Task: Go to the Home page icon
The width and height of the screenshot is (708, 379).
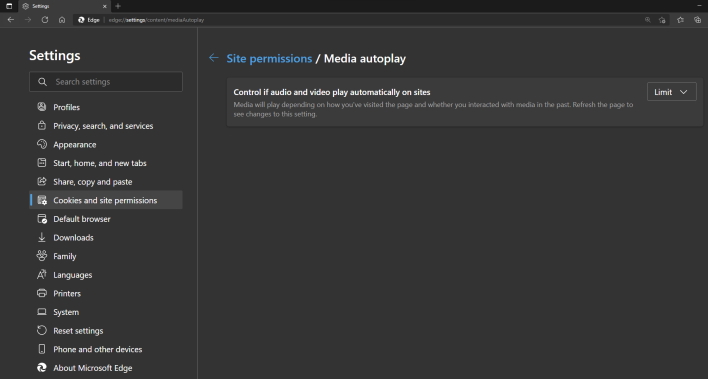Action: coord(62,20)
